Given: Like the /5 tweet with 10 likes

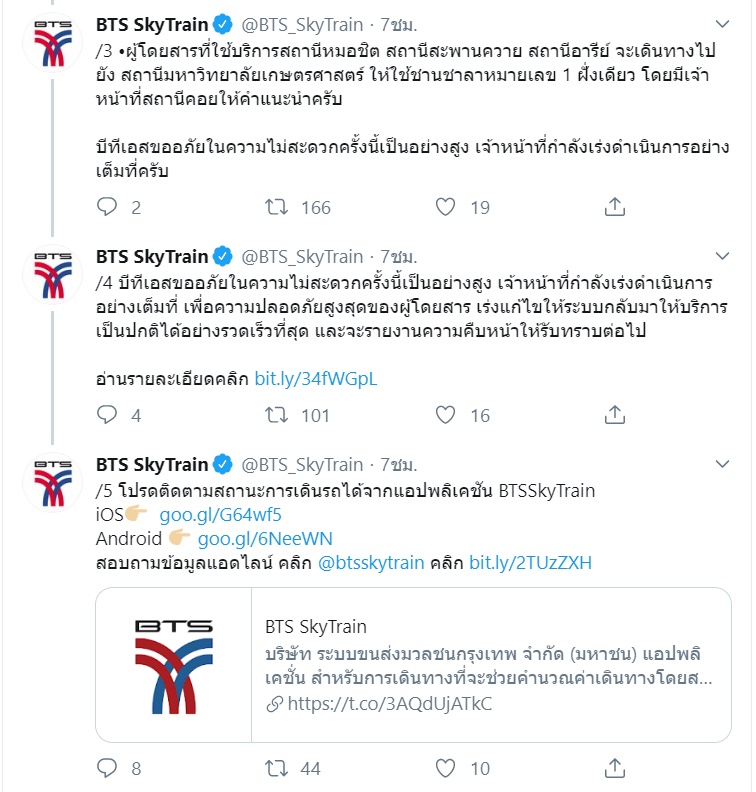Looking at the screenshot, I should pos(446,768).
